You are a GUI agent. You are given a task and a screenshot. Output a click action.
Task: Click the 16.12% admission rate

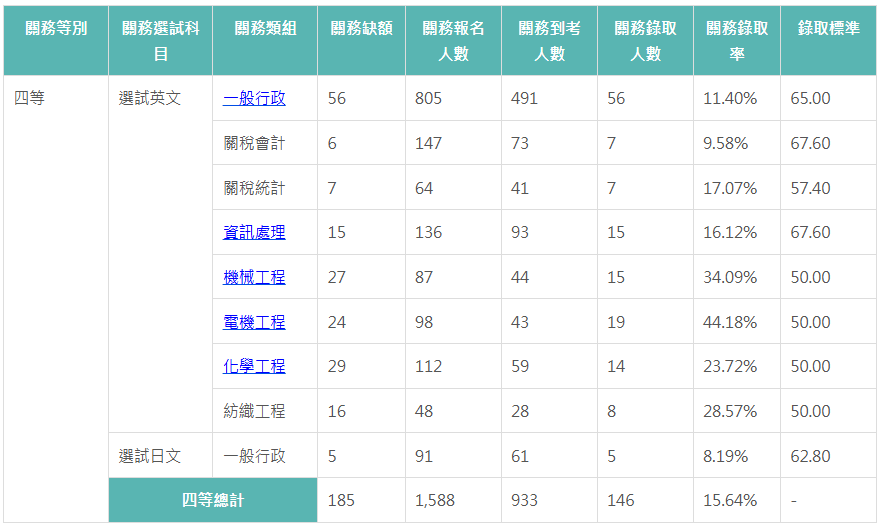coord(730,233)
